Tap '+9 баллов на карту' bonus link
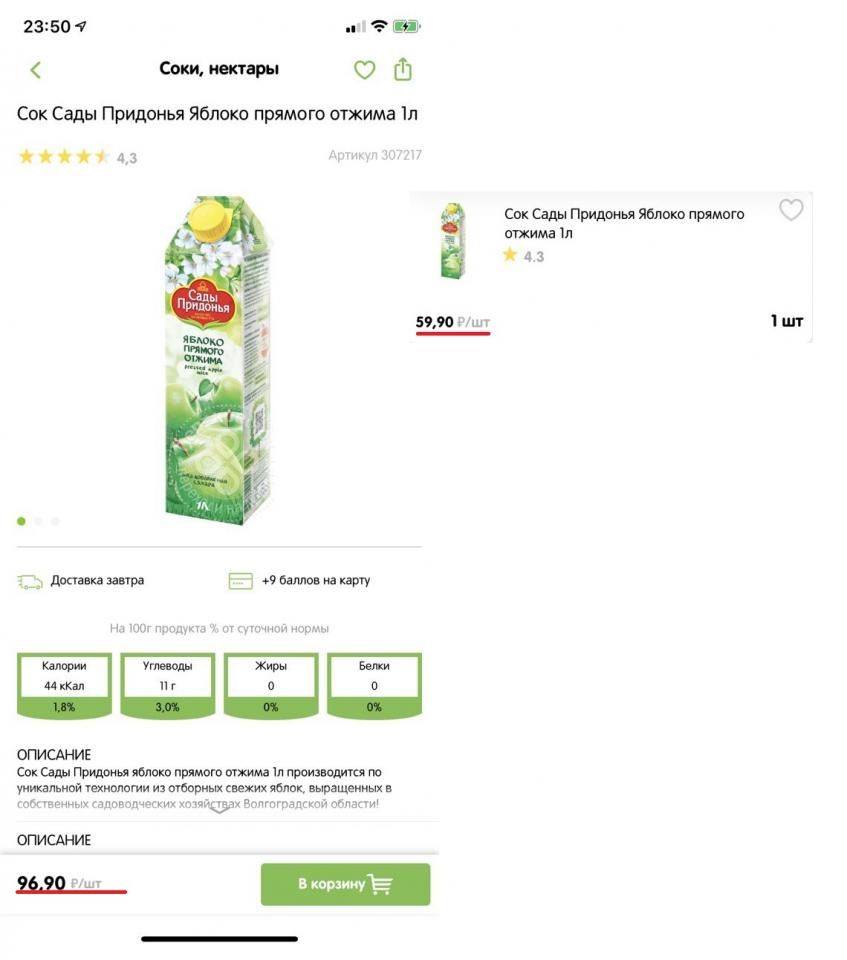This screenshot has height=960, width=847. click(315, 581)
